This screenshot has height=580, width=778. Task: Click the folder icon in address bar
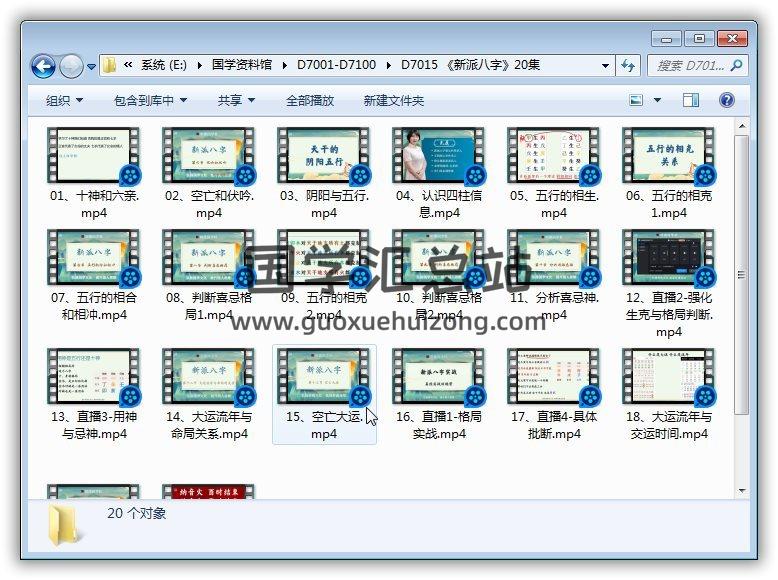pyautogui.click(x=109, y=65)
